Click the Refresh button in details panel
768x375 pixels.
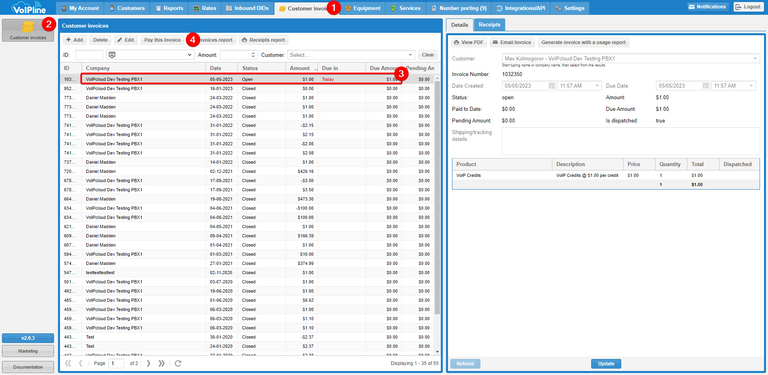coord(465,364)
